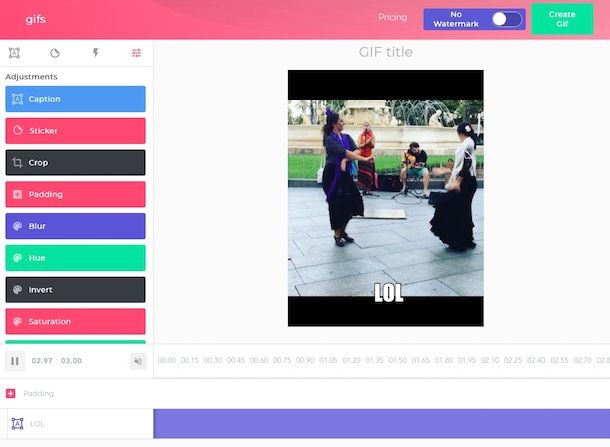This screenshot has width=610, height=447.
Task: Click the Invert adjustment button
Action: click(x=75, y=290)
